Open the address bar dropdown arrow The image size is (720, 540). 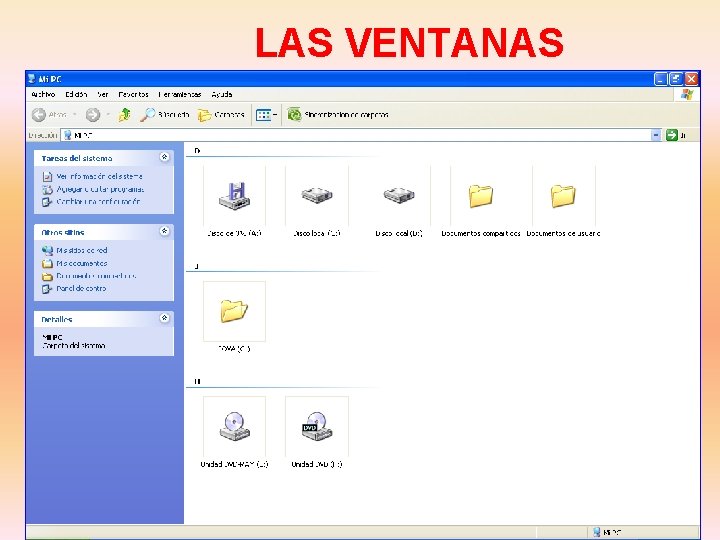pyautogui.click(x=656, y=135)
